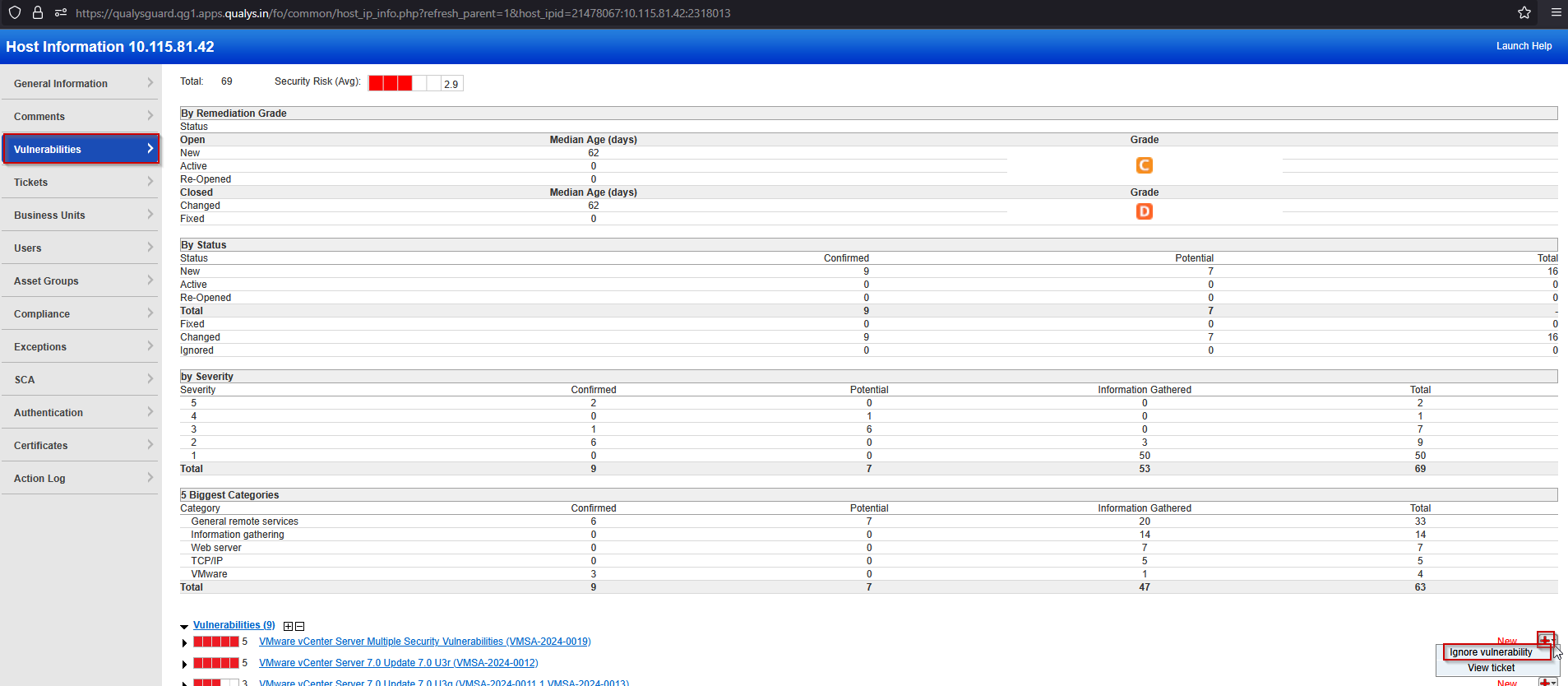Expand the VMSA-2024-0012 vulnerability row
The image size is (1568, 686).
click(184, 664)
